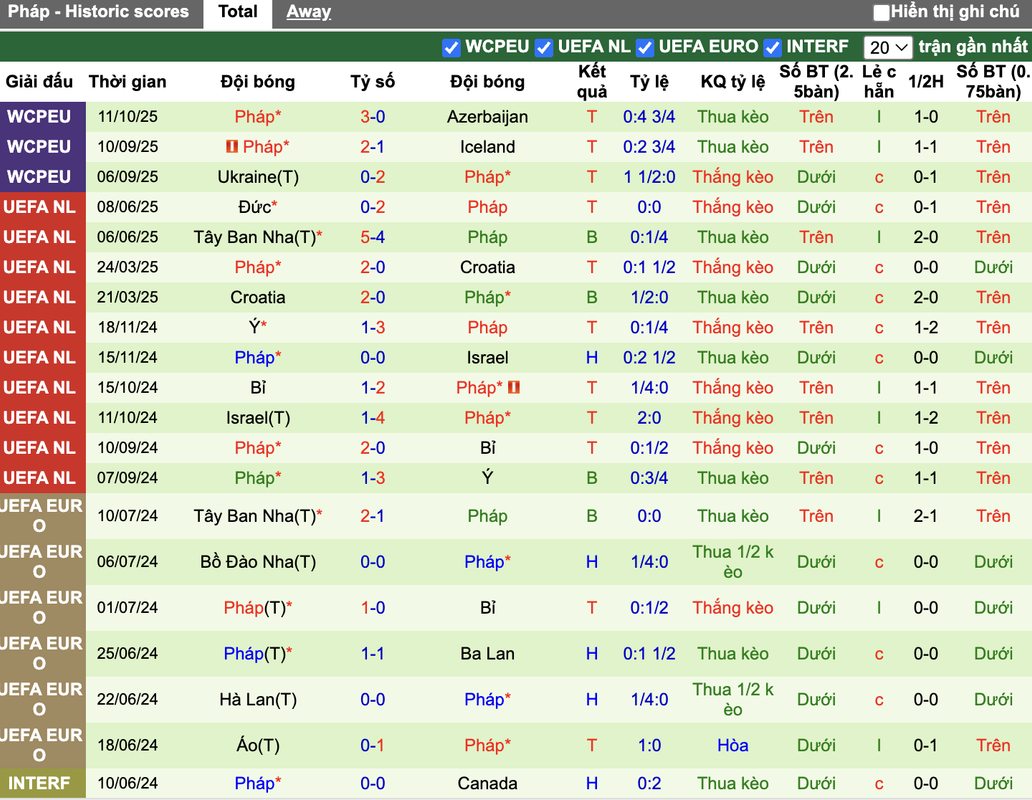Click Croatia team on 21/03/25 row
Image resolution: width=1032 pixels, height=800 pixels.
(258, 297)
